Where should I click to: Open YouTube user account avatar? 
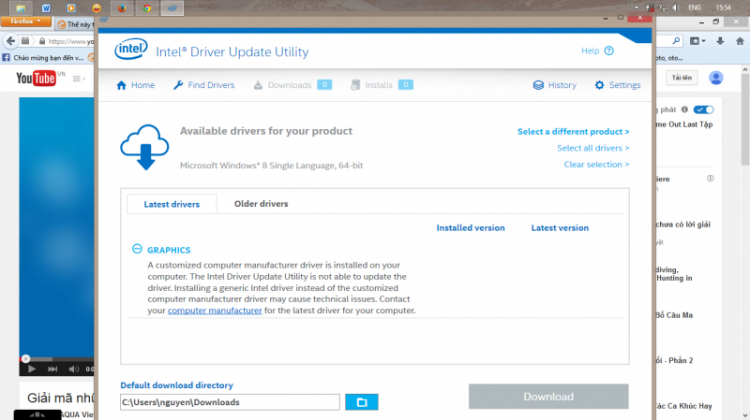point(716,77)
